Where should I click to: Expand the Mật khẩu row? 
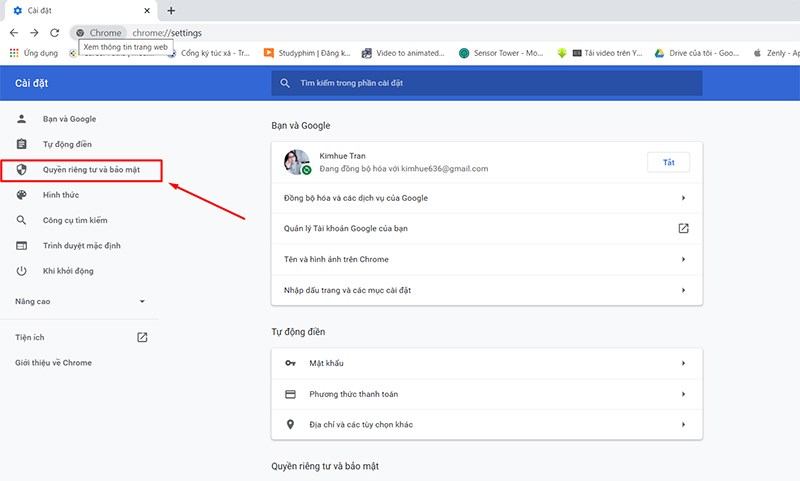pyautogui.click(x=486, y=364)
